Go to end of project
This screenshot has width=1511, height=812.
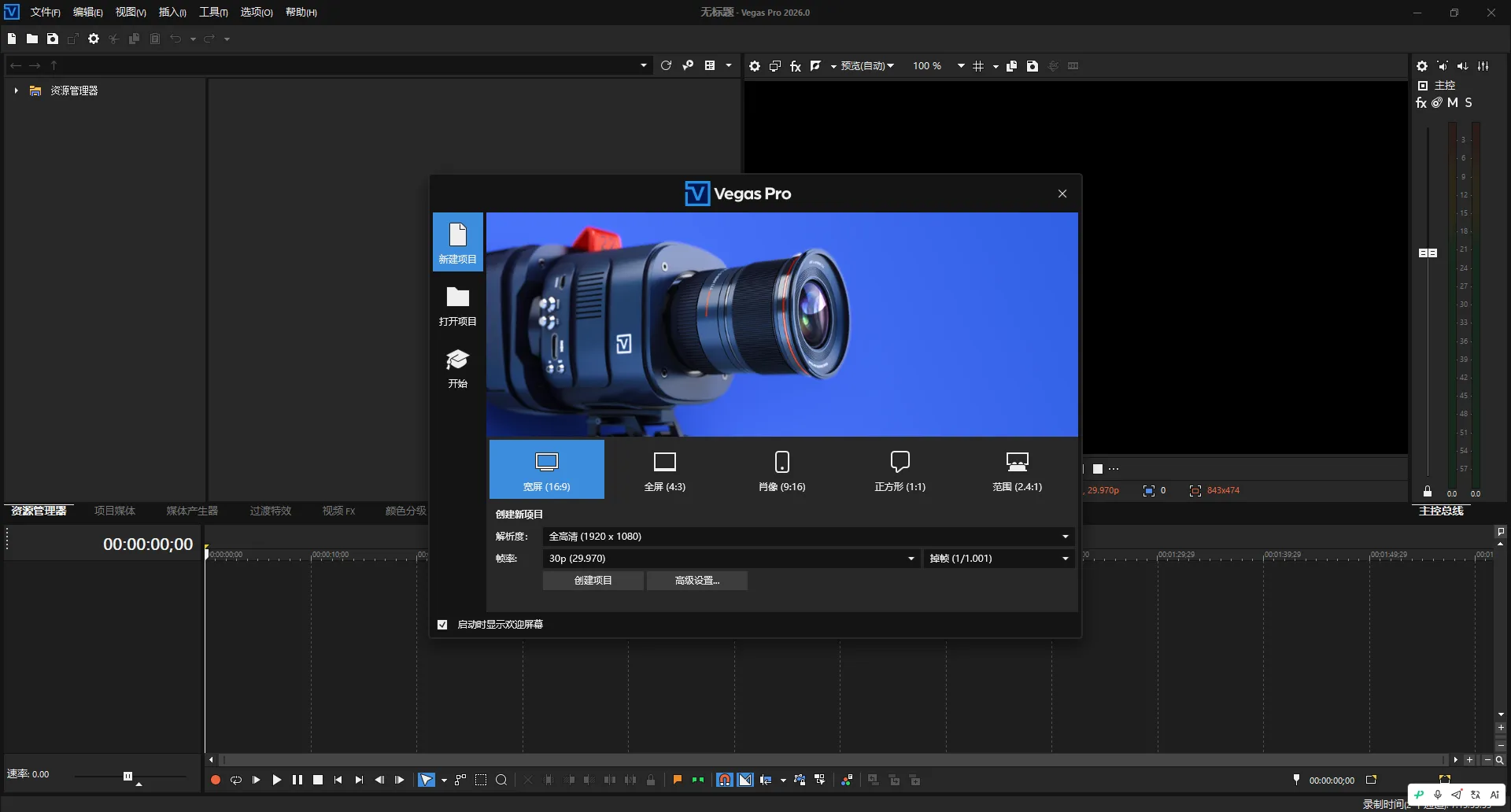click(359, 780)
